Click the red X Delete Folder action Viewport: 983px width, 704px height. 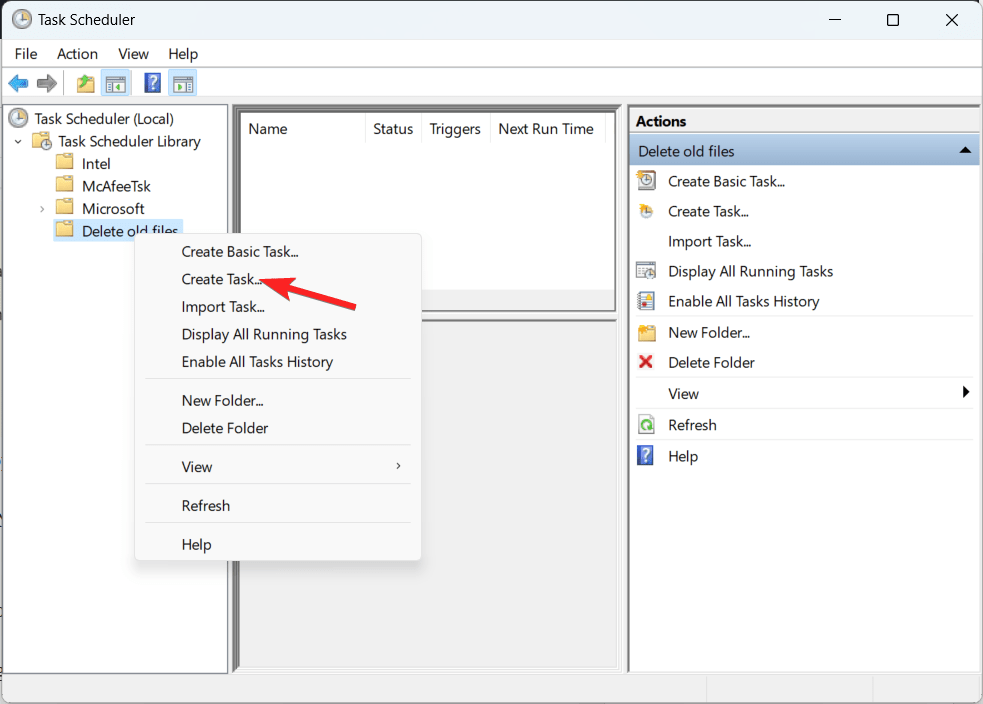(713, 362)
